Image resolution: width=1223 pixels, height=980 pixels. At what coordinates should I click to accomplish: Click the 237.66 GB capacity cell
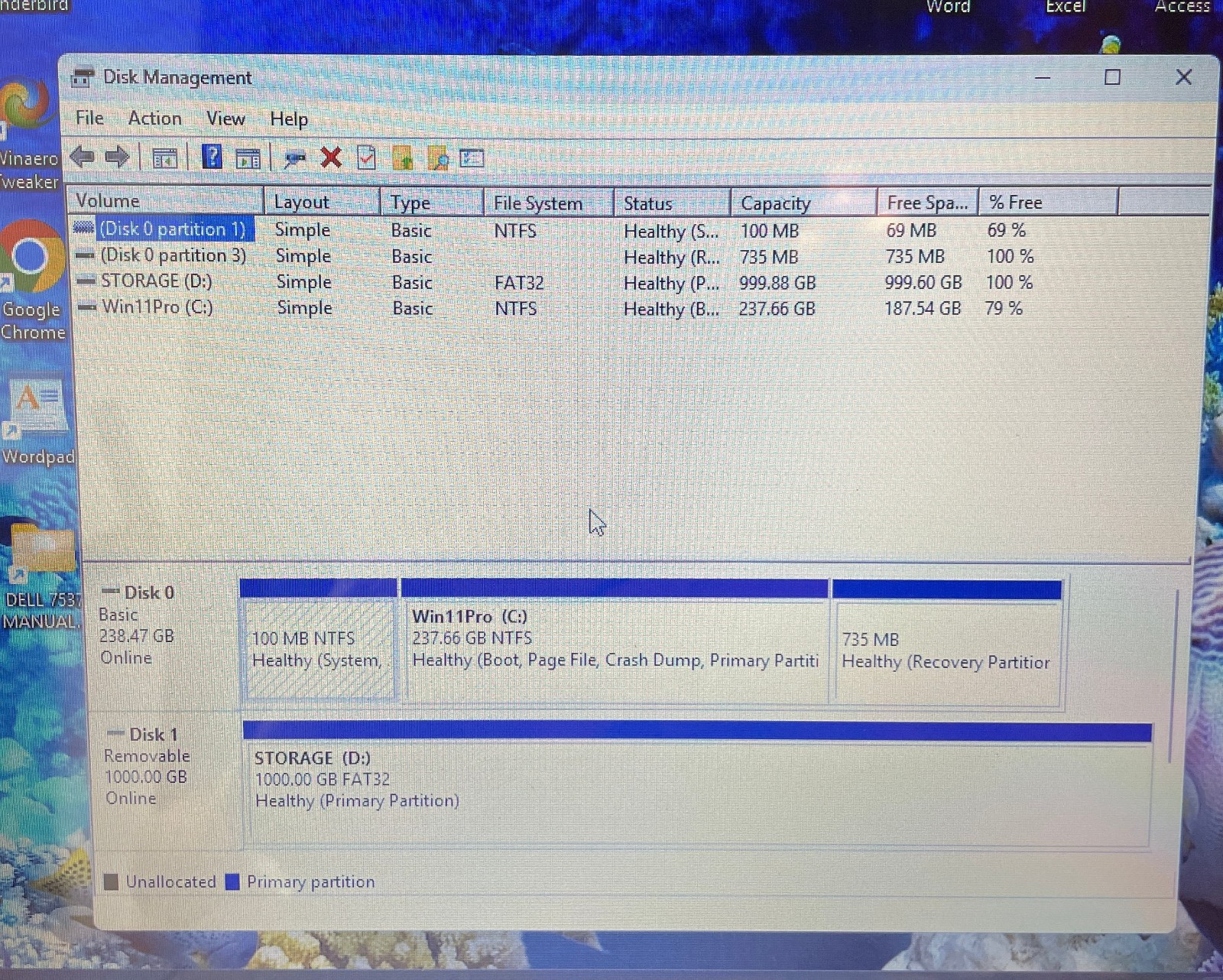pos(777,309)
